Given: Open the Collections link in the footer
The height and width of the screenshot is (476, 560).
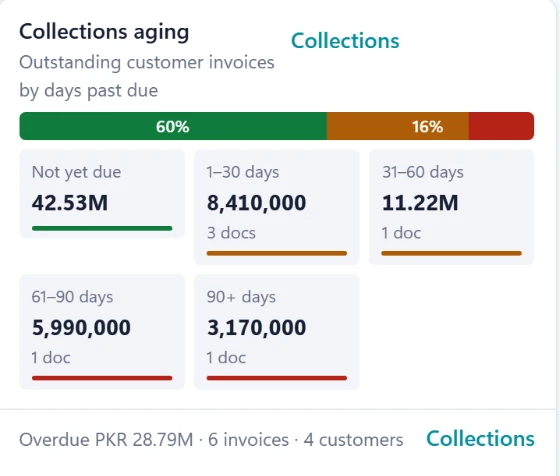Looking at the screenshot, I should tap(480, 439).
